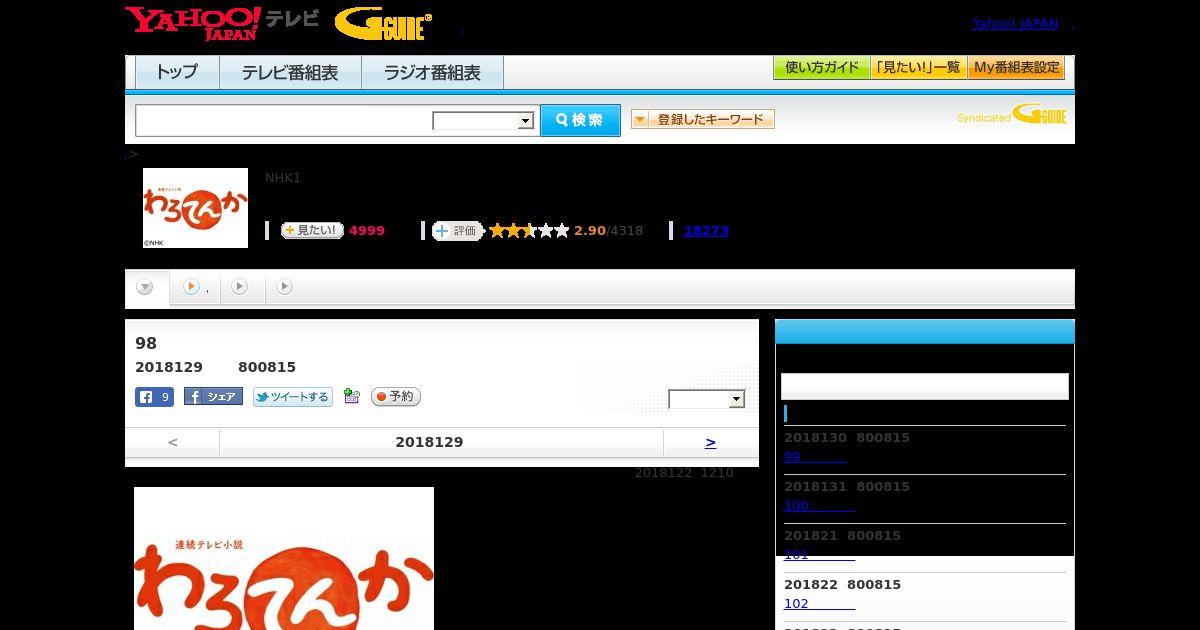The image size is (1200, 630).
Task: Open episode 102 link in sidebar
Action: coord(819,603)
